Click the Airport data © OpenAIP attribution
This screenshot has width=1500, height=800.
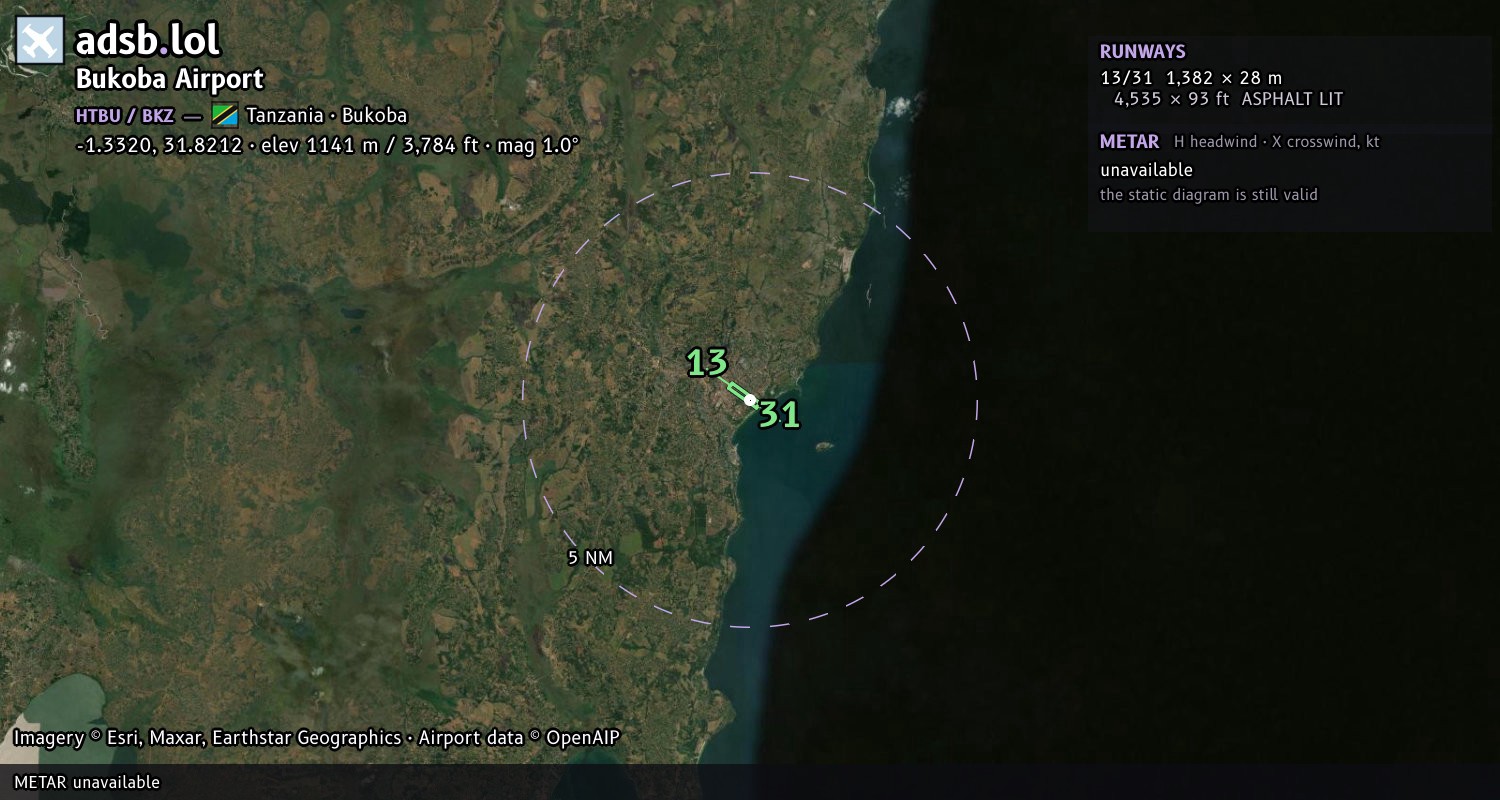point(519,738)
